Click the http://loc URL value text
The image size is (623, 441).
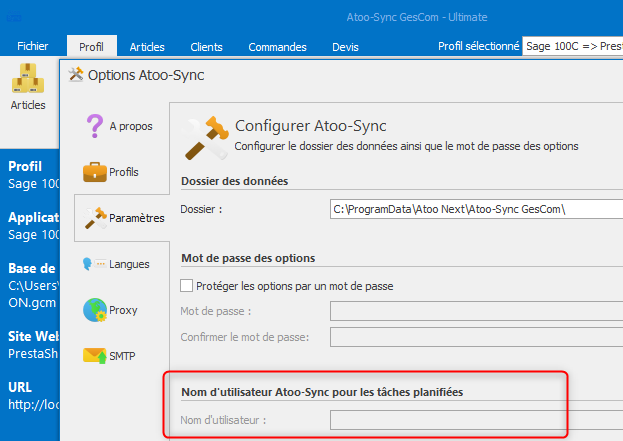click(x=34, y=404)
